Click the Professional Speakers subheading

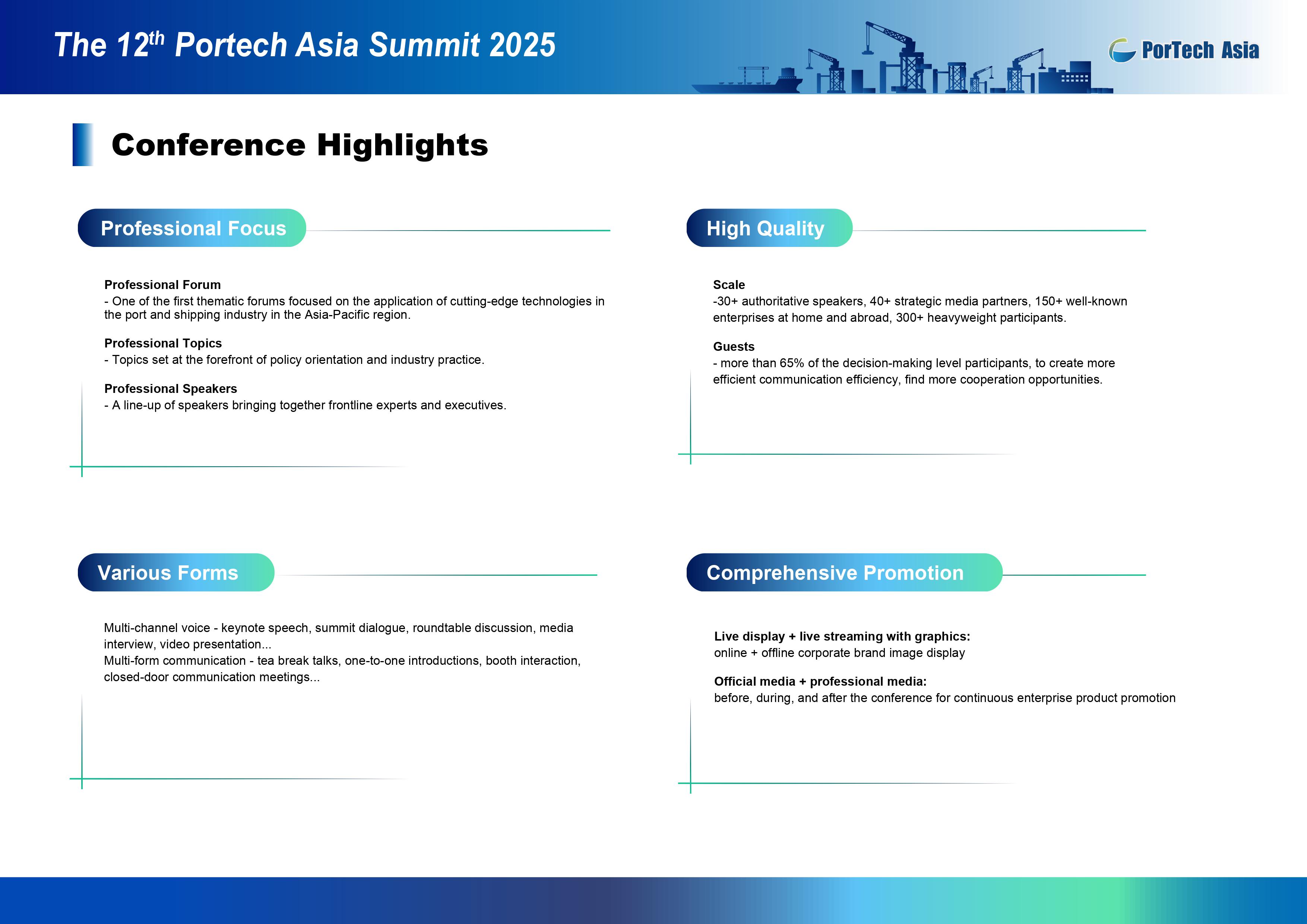[170, 388]
